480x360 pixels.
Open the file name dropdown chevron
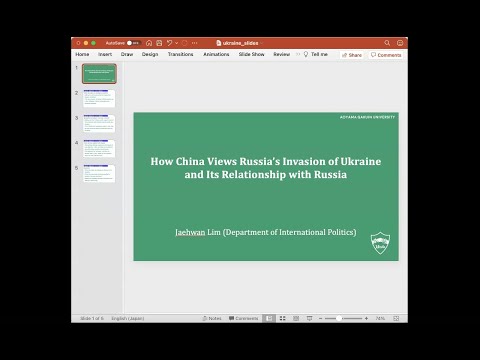point(262,43)
